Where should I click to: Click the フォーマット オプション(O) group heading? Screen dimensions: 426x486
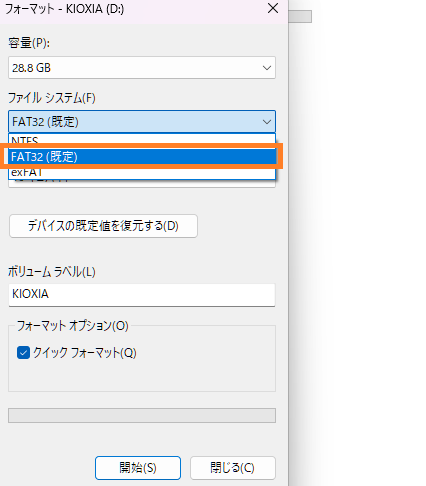click(73, 326)
